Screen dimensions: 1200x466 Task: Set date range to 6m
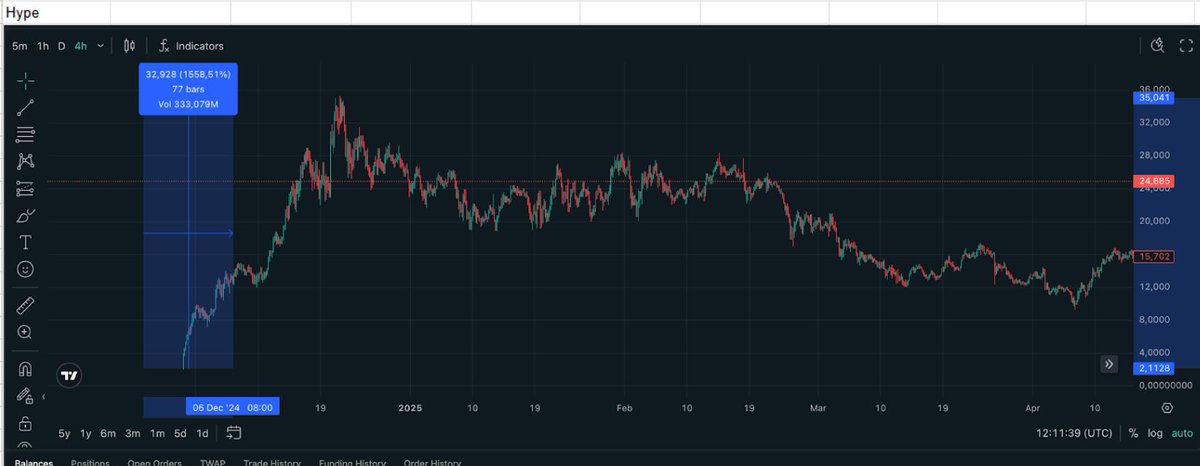[x=108, y=433]
